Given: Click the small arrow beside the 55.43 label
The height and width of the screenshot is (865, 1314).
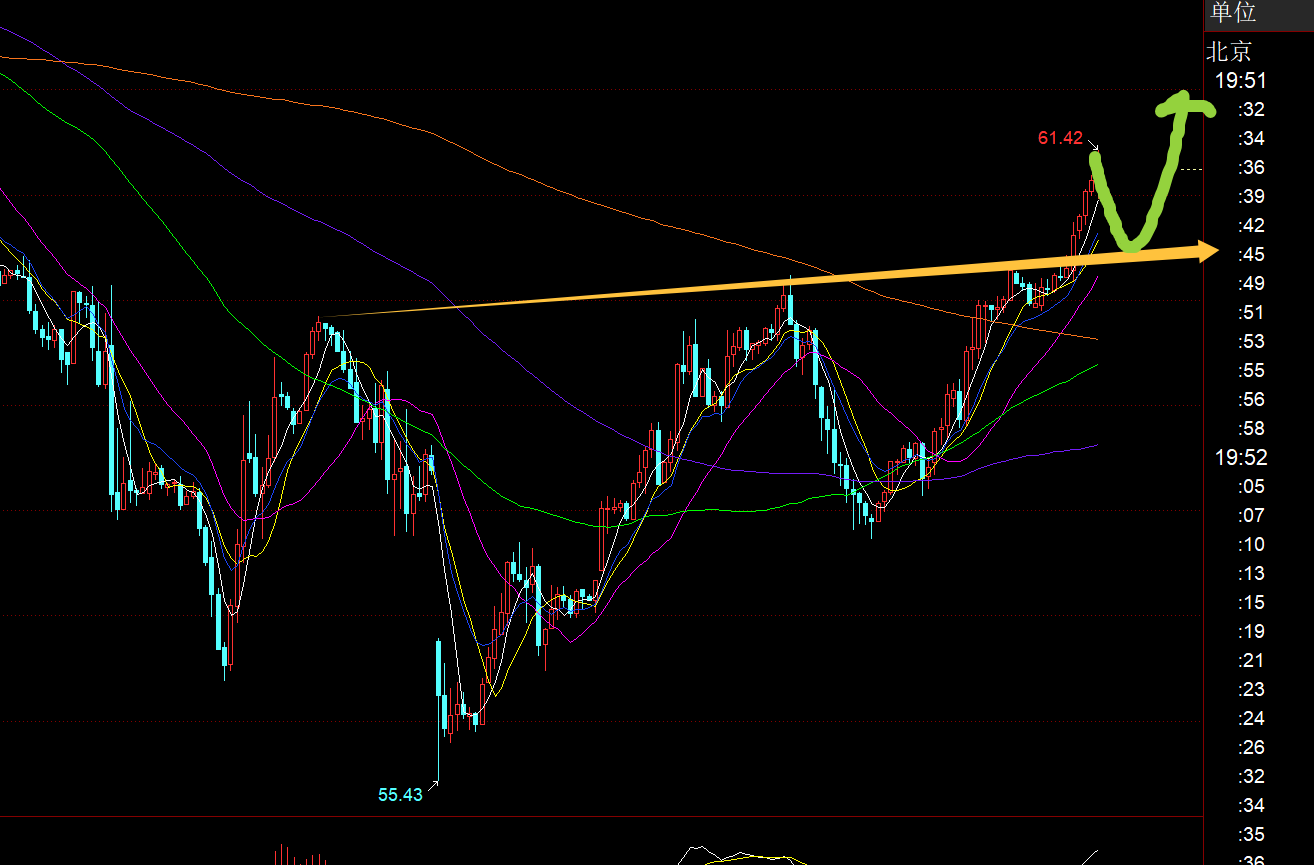Looking at the screenshot, I should coord(433,785).
